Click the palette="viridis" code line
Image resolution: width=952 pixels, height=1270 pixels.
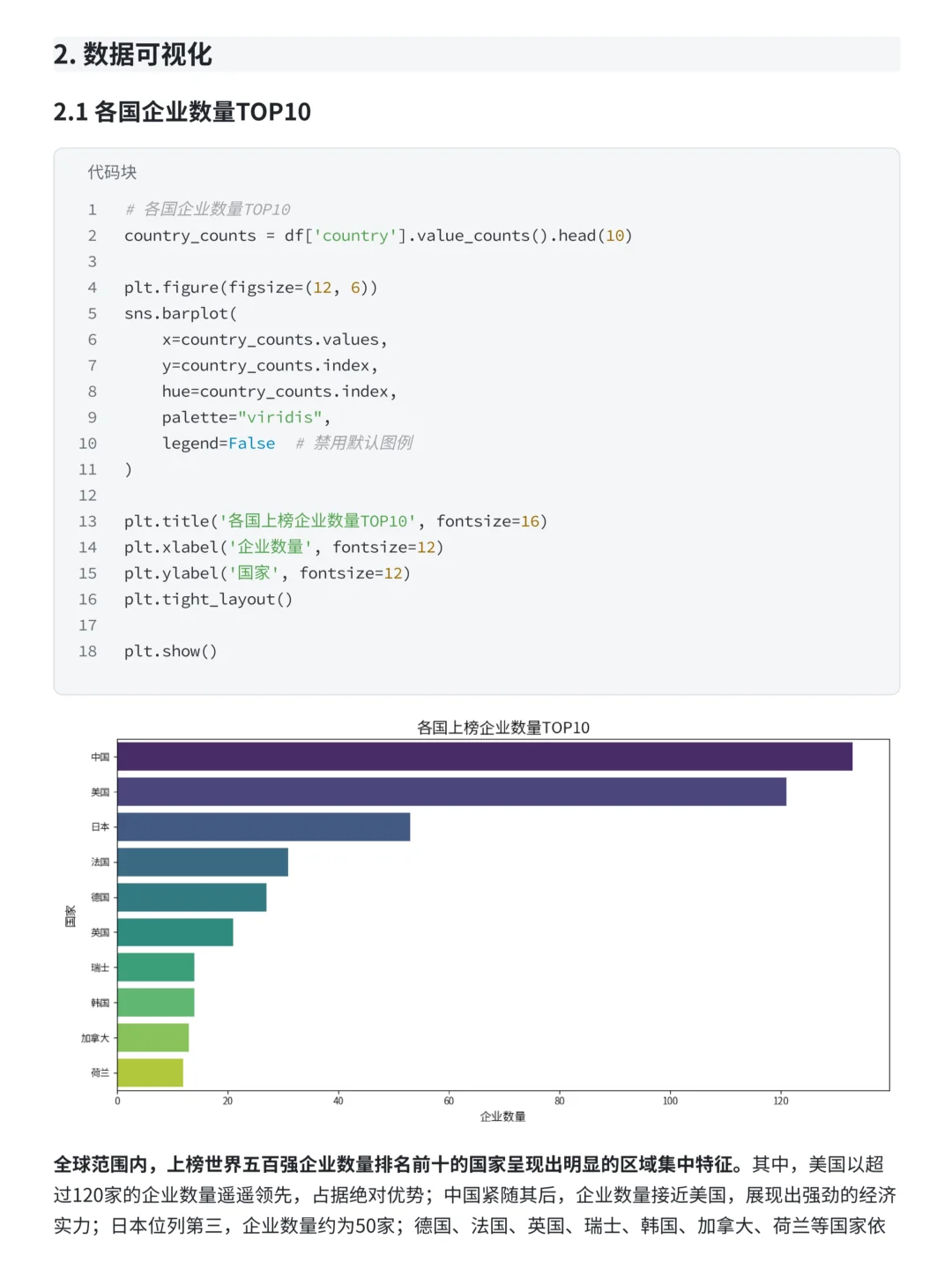(246, 417)
